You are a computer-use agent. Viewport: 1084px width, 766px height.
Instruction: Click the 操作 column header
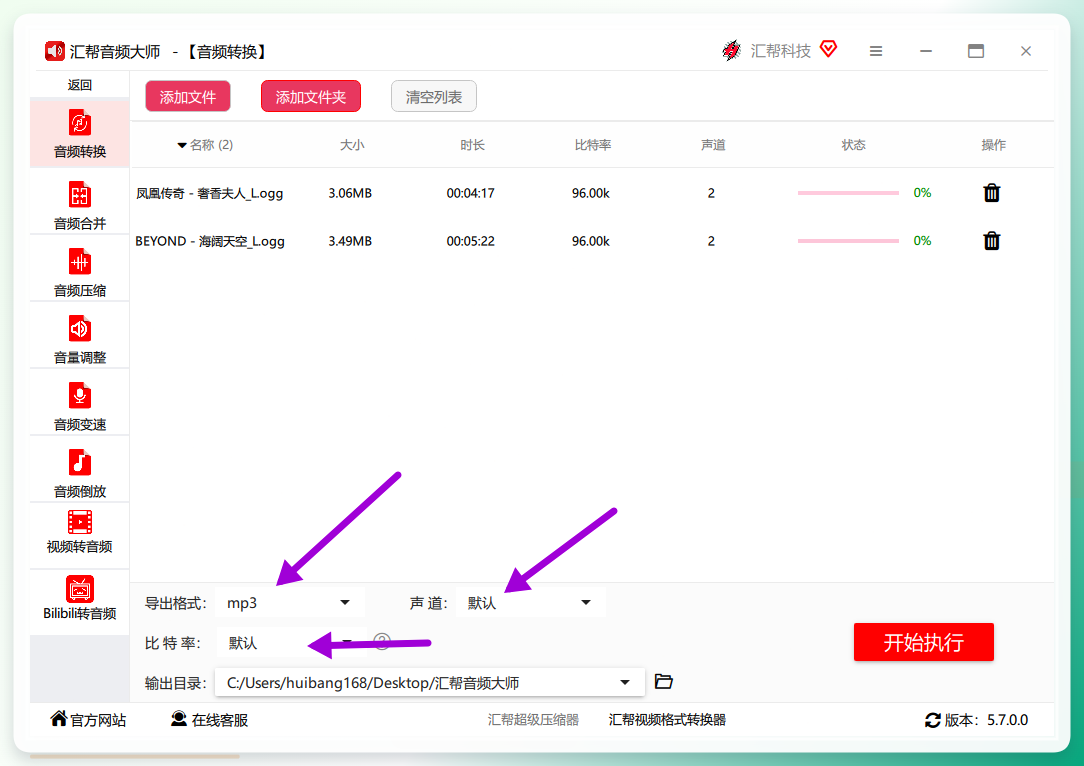[993, 145]
